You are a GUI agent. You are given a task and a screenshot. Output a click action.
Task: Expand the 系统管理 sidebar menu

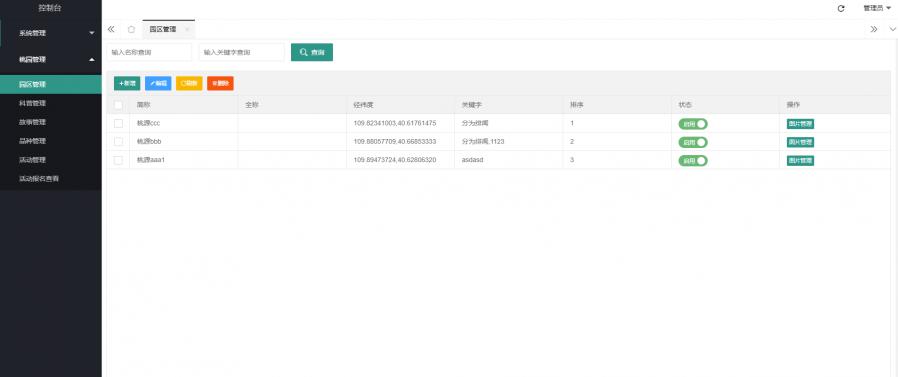coord(51,33)
